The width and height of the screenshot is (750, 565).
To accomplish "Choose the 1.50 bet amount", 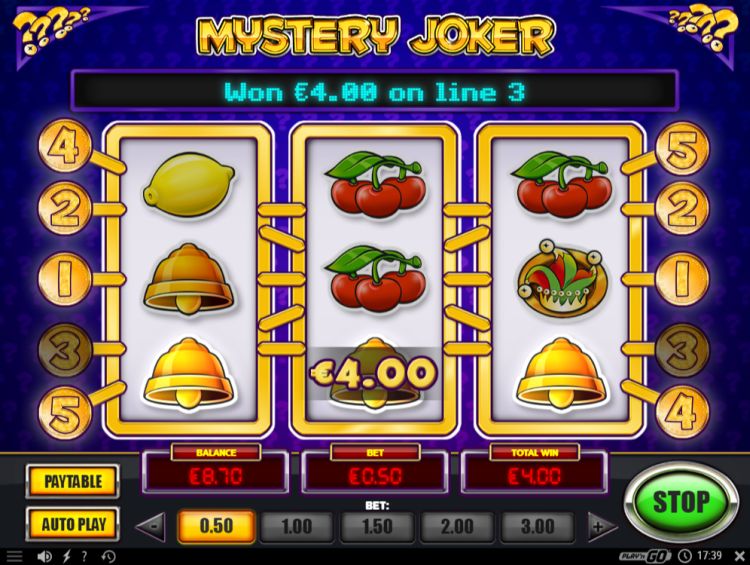I will 377,527.
